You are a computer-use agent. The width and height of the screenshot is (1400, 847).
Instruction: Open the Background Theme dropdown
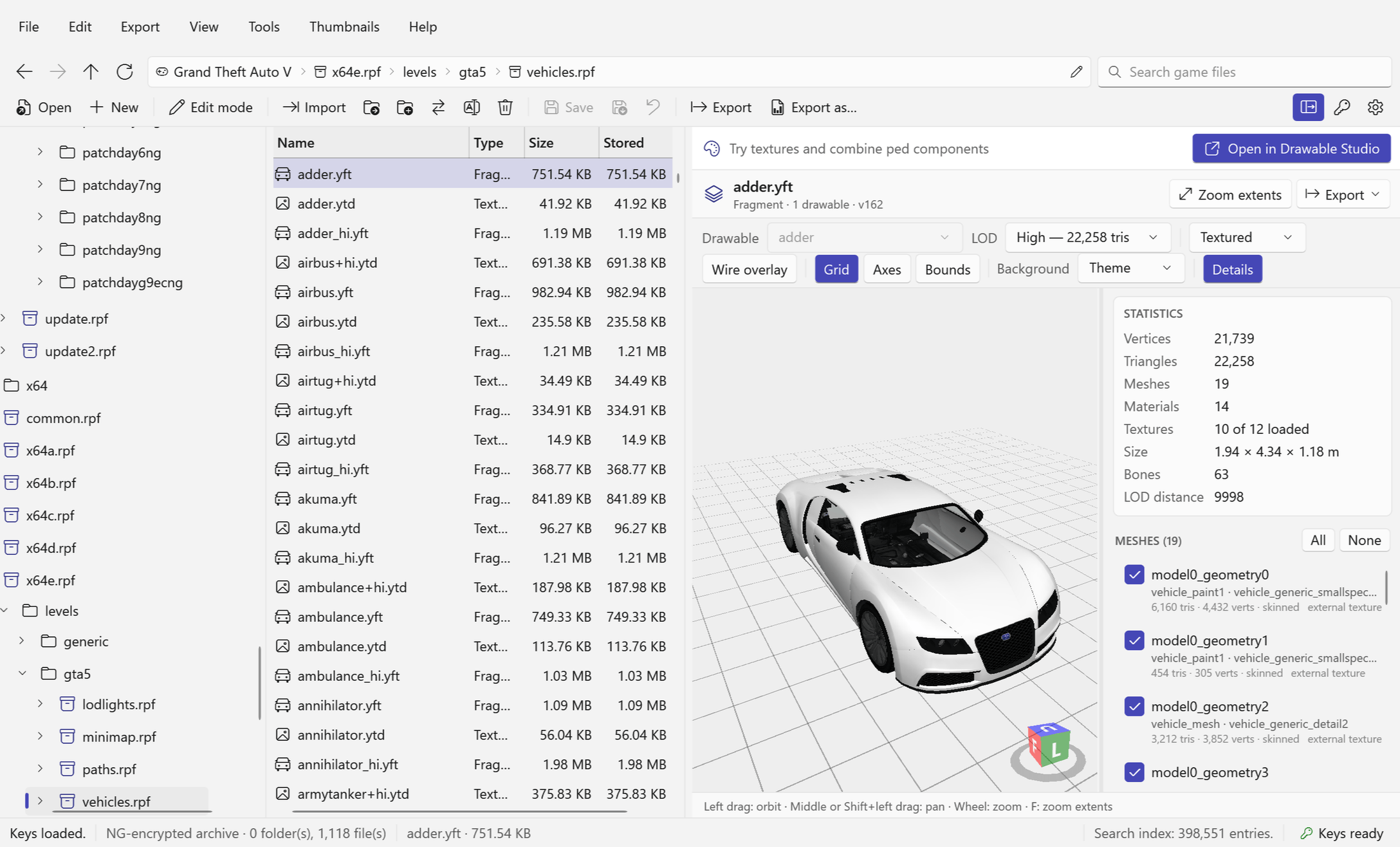[x=1130, y=268]
